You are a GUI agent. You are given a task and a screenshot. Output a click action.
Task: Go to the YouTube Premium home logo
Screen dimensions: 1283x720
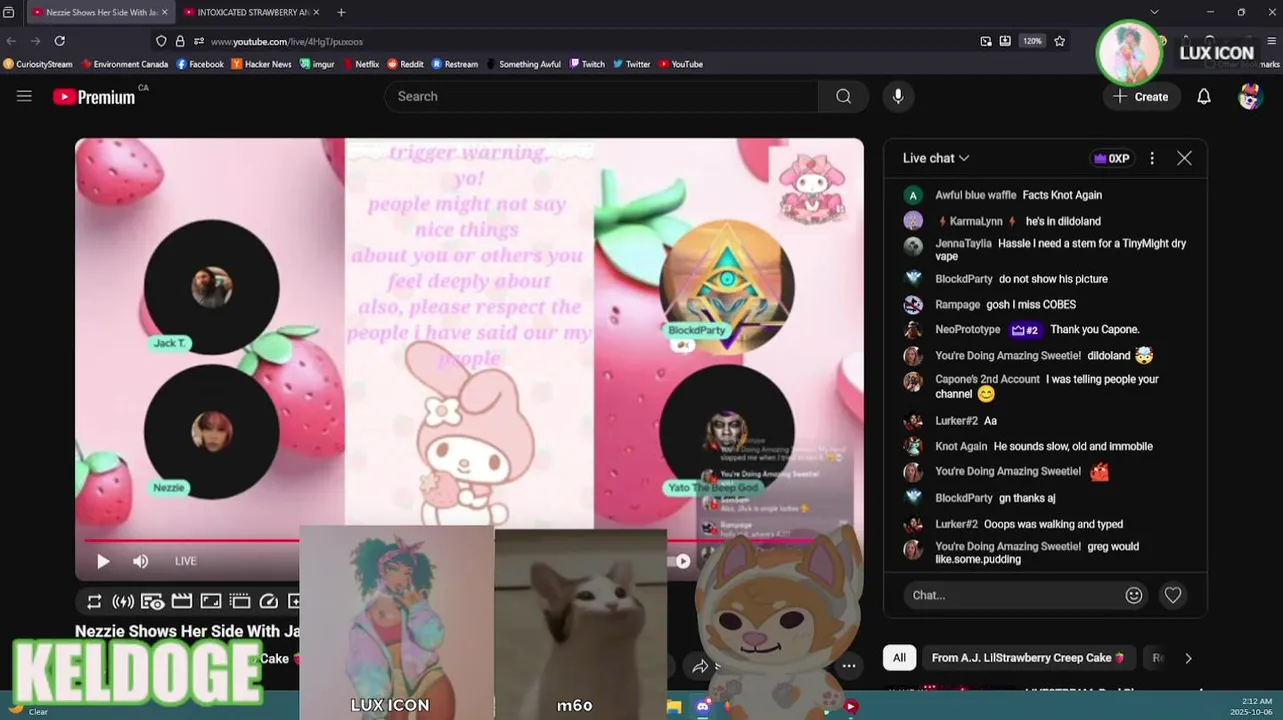click(95, 96)
